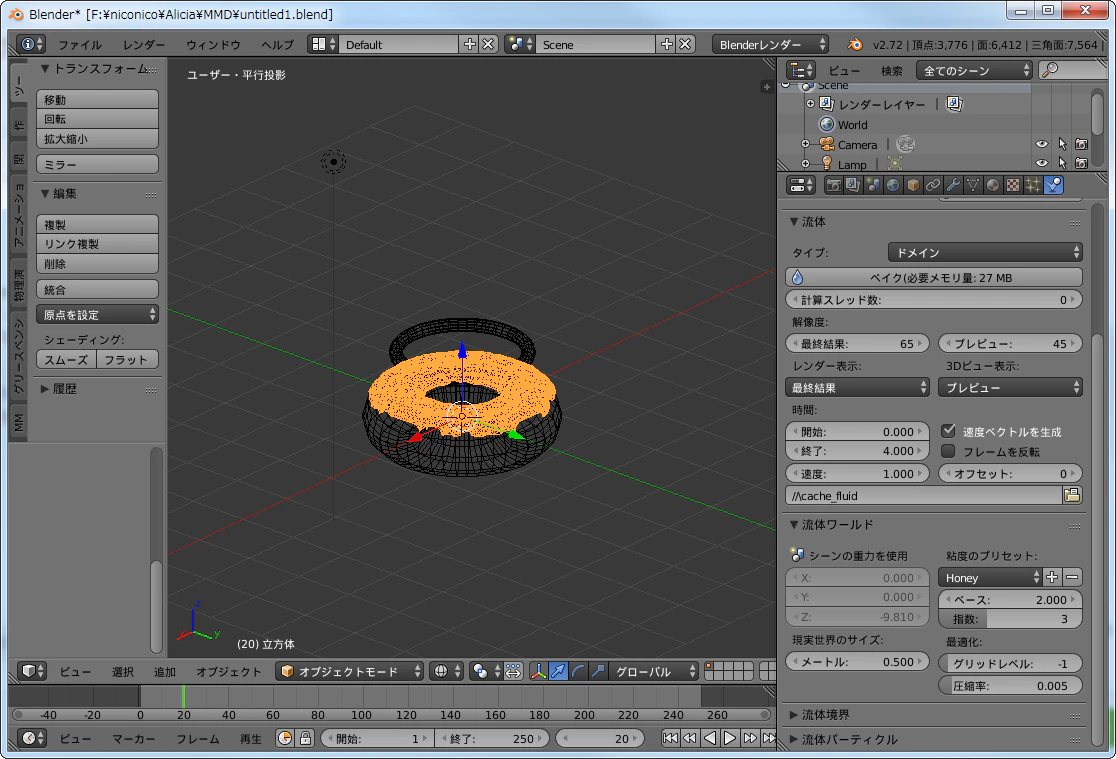Open the Constraints chain-link tab
This screenshot has width=1116, height=759.
click(x=932, y=185)
